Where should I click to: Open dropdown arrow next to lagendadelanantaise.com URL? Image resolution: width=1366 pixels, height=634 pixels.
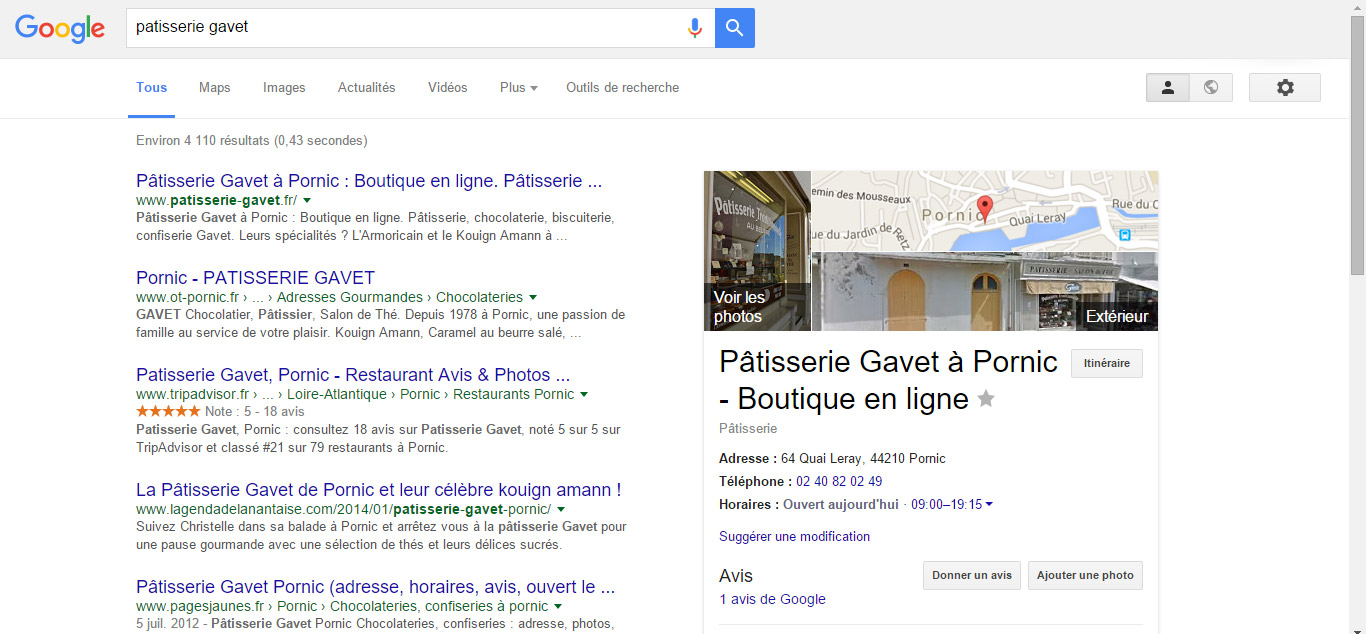pyautogui.click(x=560, y=509)
